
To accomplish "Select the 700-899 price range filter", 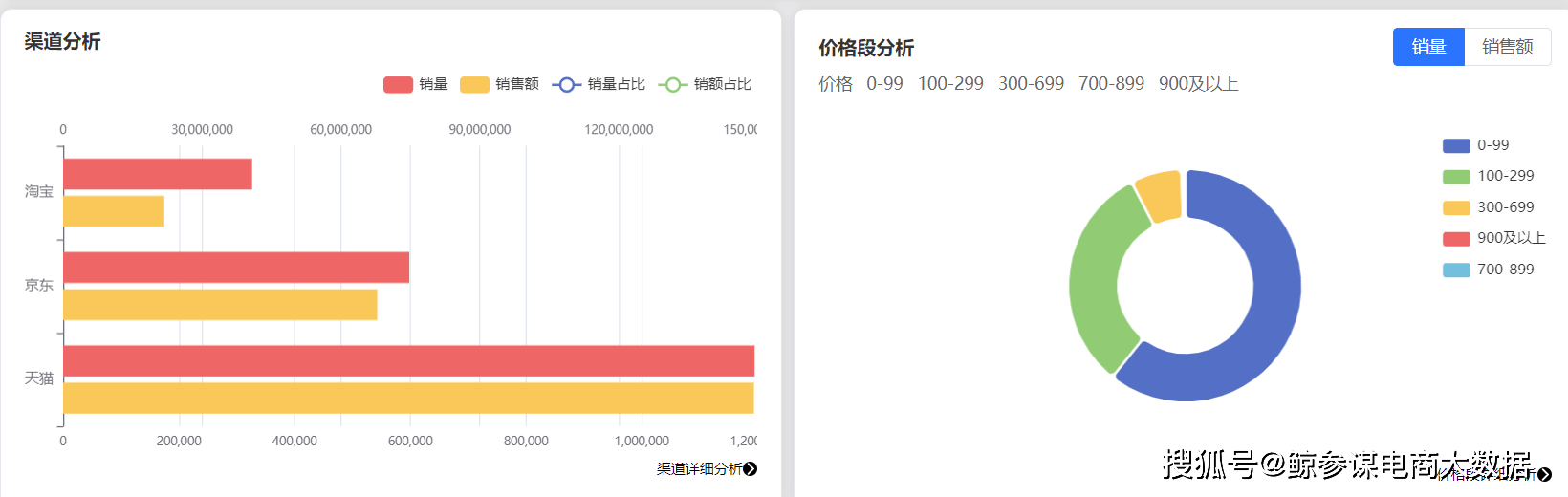I will (1111, 84).
